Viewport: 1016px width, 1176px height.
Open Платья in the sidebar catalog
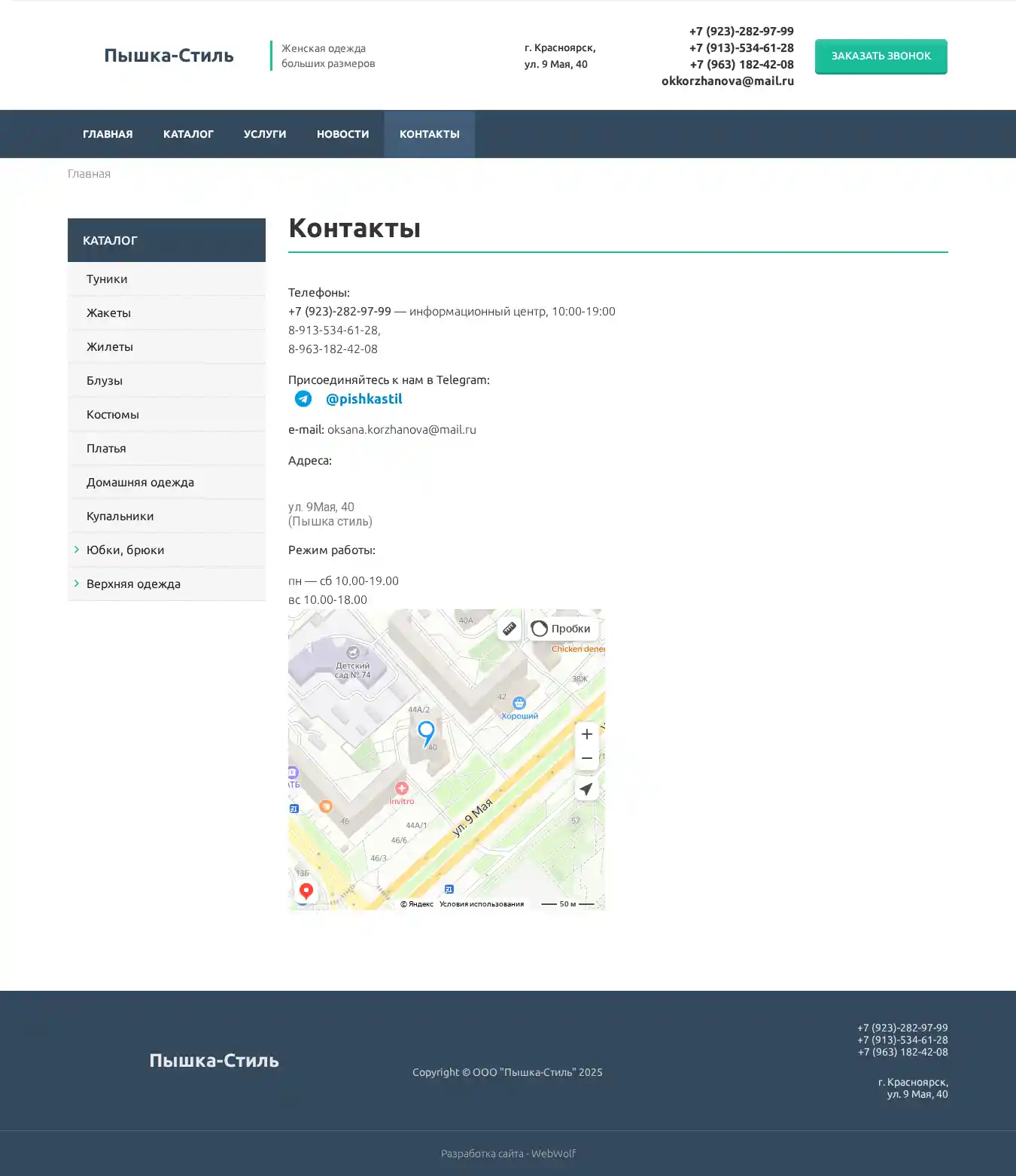pos(106,449)
